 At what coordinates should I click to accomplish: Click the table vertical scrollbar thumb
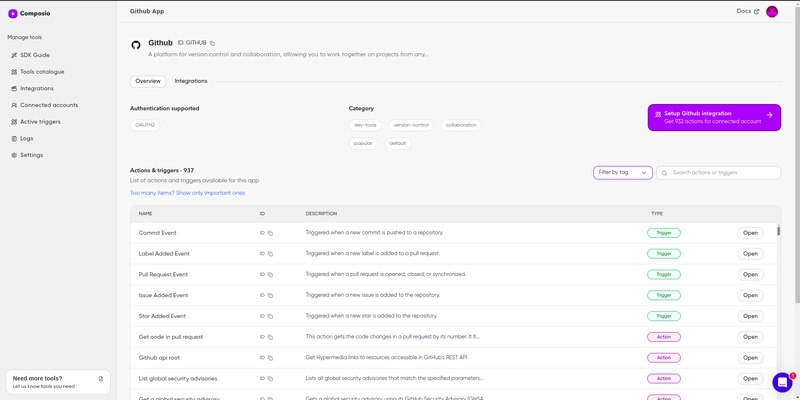click(x=779, y=231)
